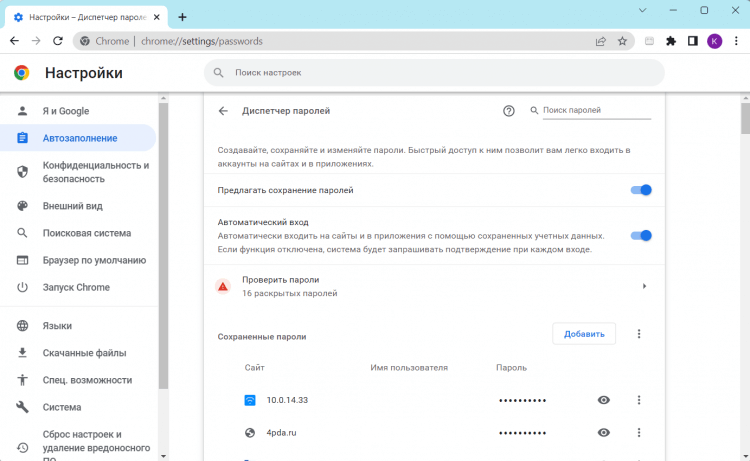Open more options next to Добавить
750x461 pixels.
(639, 334)
